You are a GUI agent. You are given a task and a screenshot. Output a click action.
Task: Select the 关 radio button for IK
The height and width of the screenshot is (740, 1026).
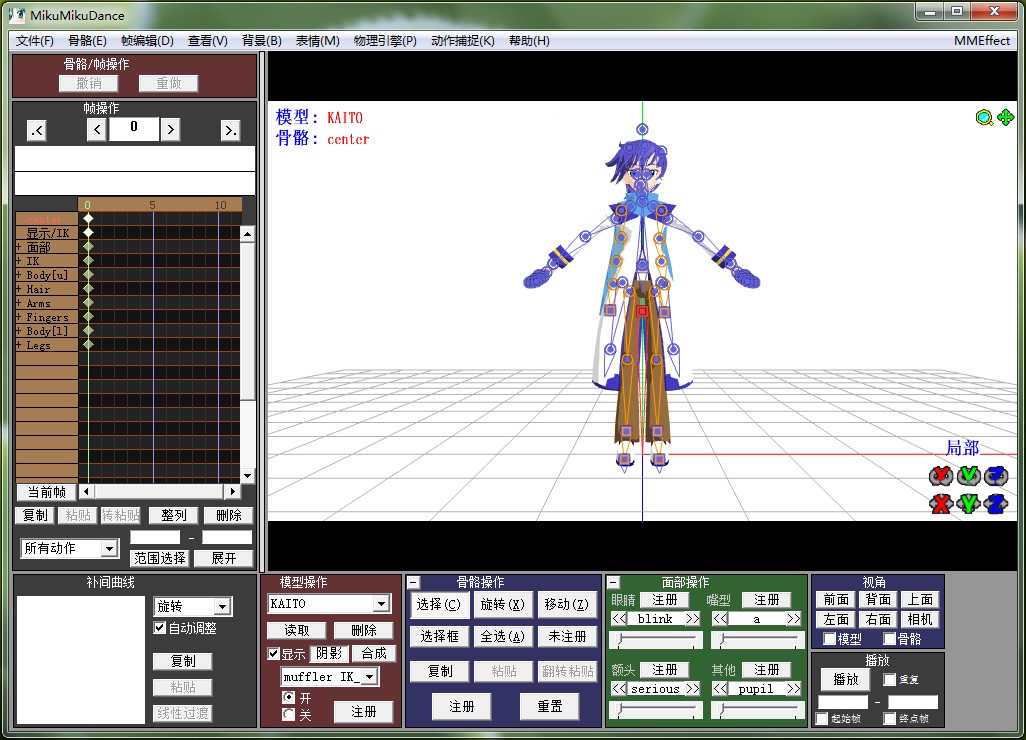click(288, 714)
